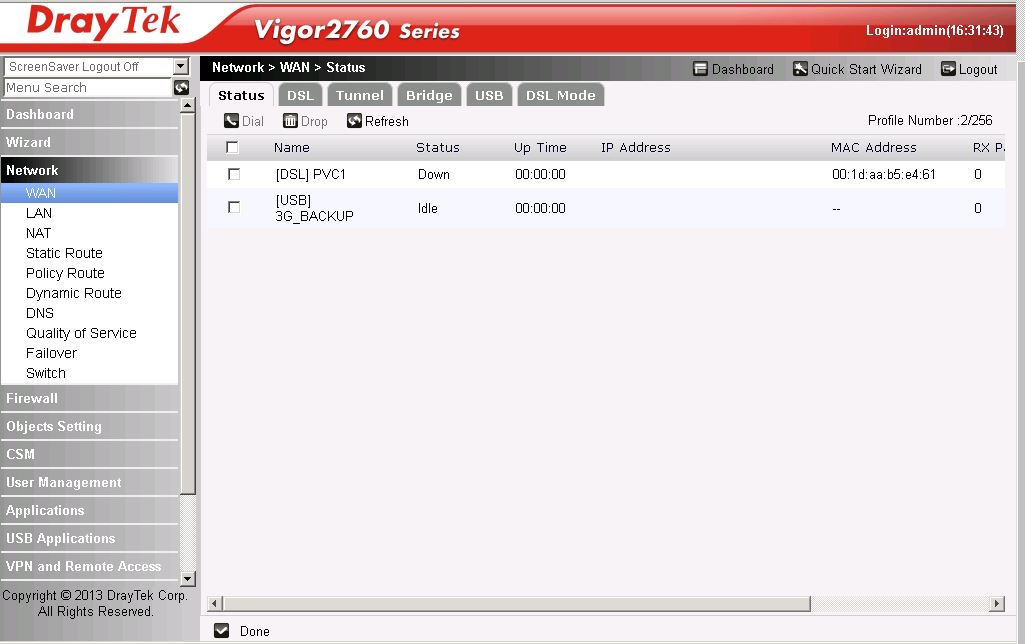
Task: Open Dashboard via top bar icon
Action: point(701,69)
